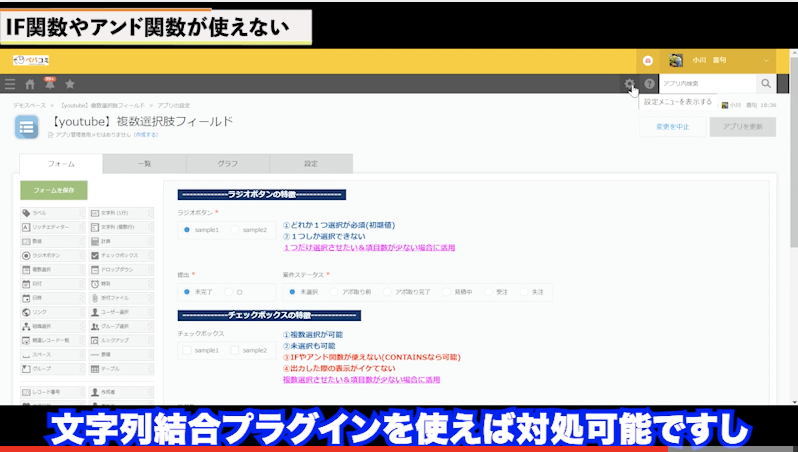Tick the sample1 checkbox
The image size is (798, 452).
click(189, 350)
